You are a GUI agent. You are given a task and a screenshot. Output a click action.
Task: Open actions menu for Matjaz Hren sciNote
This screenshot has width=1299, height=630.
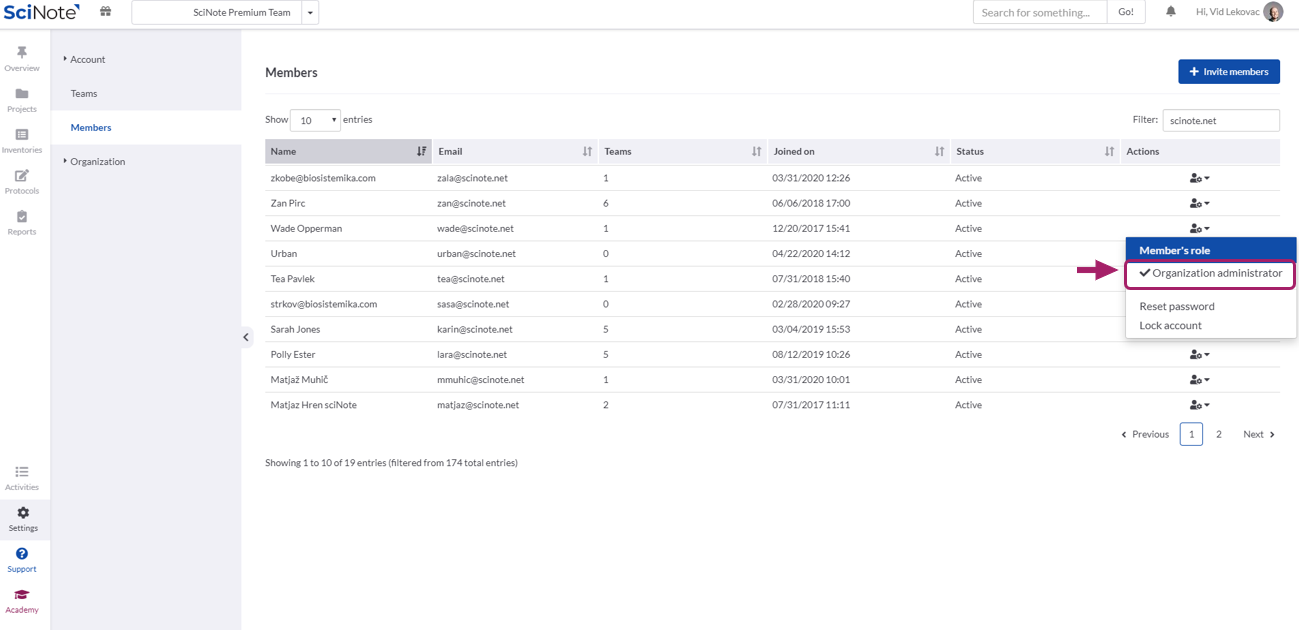click(x=1200, y=405)
